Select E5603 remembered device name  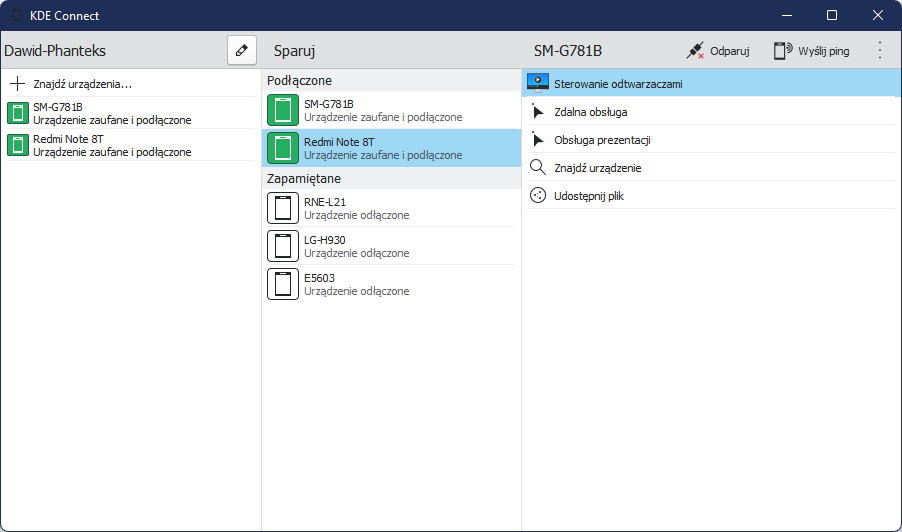click(319, 278)
